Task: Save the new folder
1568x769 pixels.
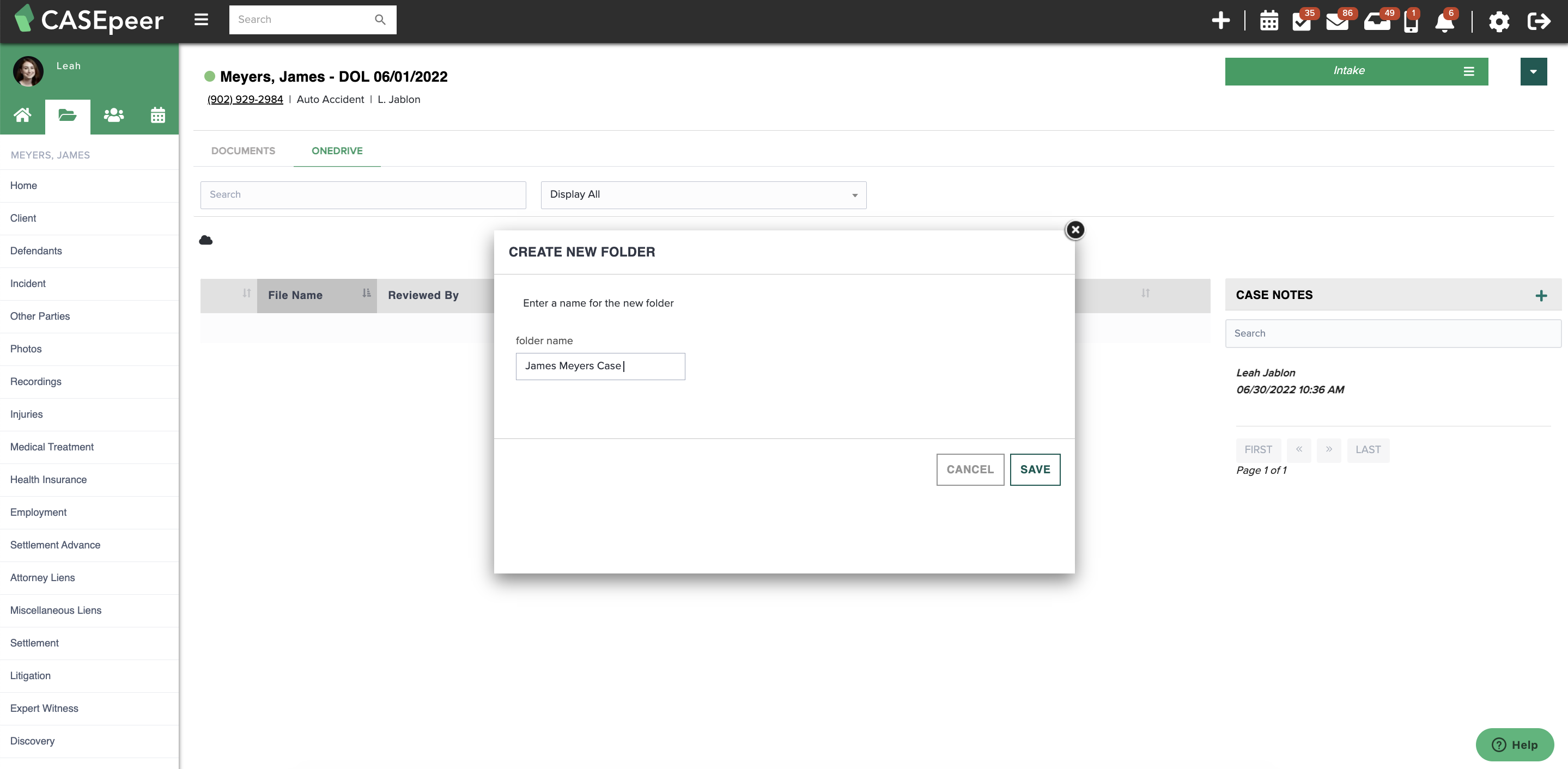Action: pos(1035,469)
